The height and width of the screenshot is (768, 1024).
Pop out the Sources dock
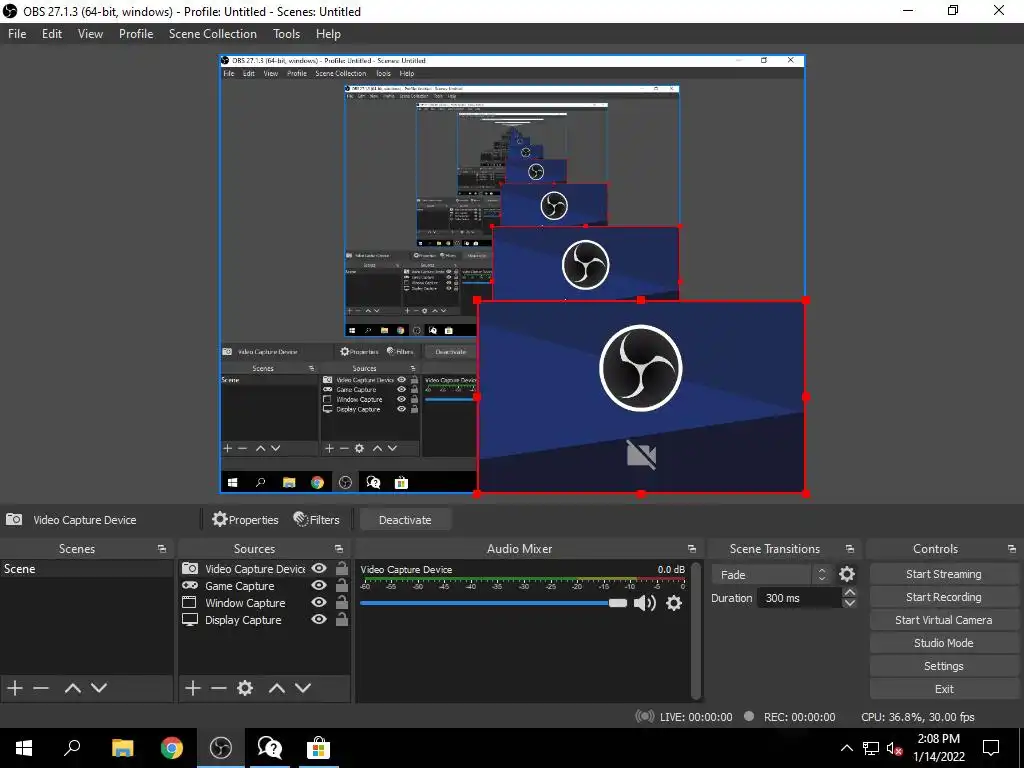[339, 549]
